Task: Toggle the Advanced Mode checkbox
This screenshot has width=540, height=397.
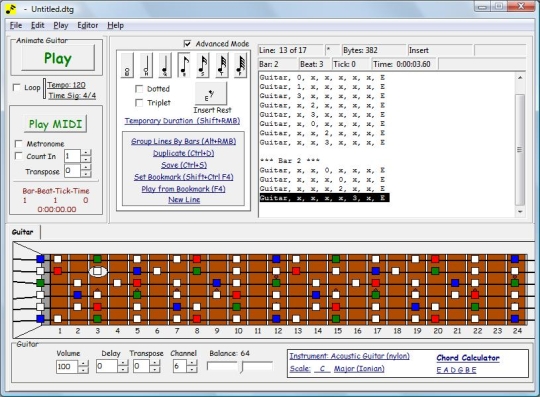Action: click(187, 44)
